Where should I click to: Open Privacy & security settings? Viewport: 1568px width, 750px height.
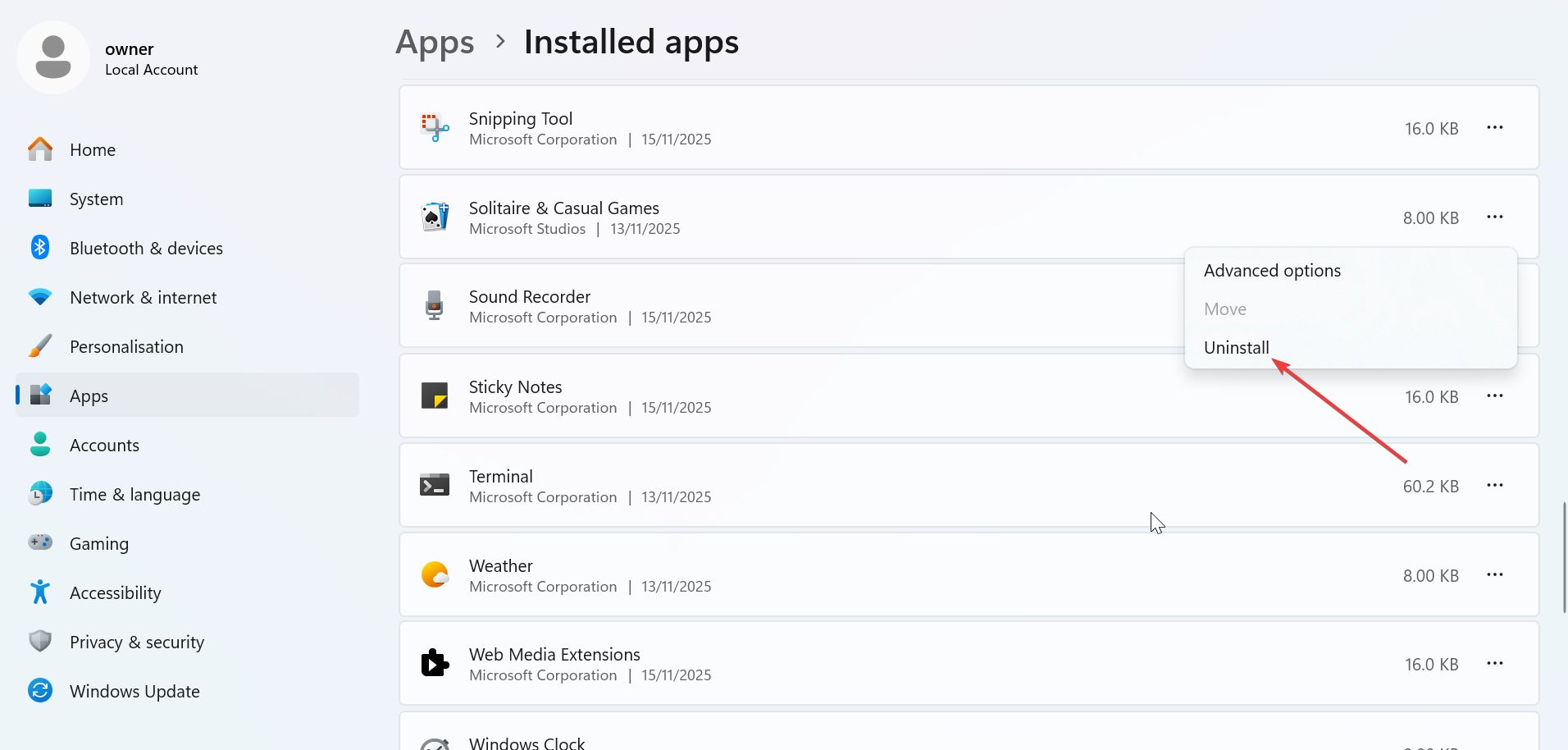click(136, 642)
